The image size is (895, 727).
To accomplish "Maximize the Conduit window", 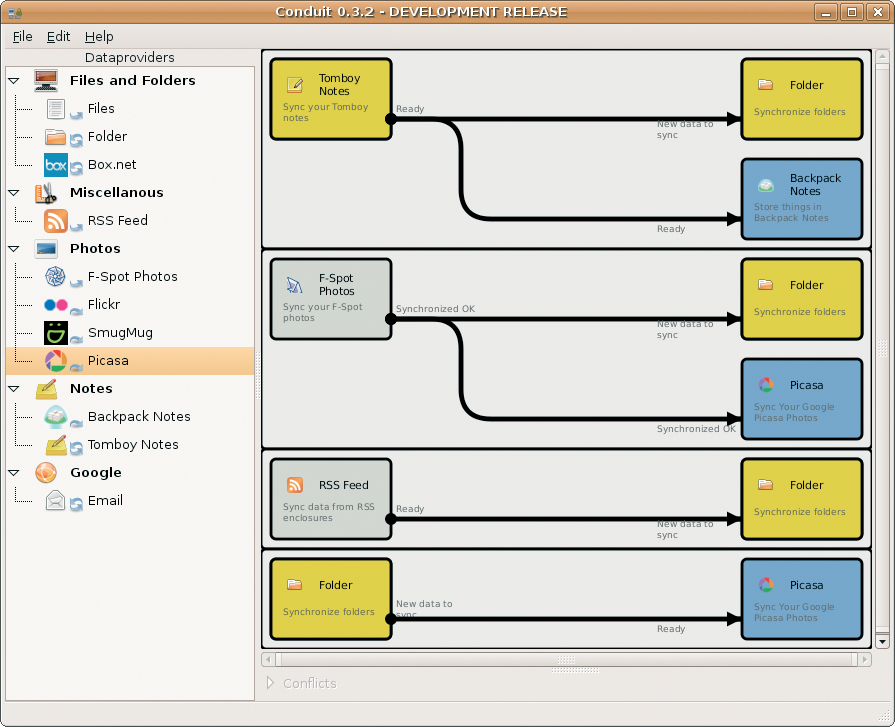I will 852,12.
